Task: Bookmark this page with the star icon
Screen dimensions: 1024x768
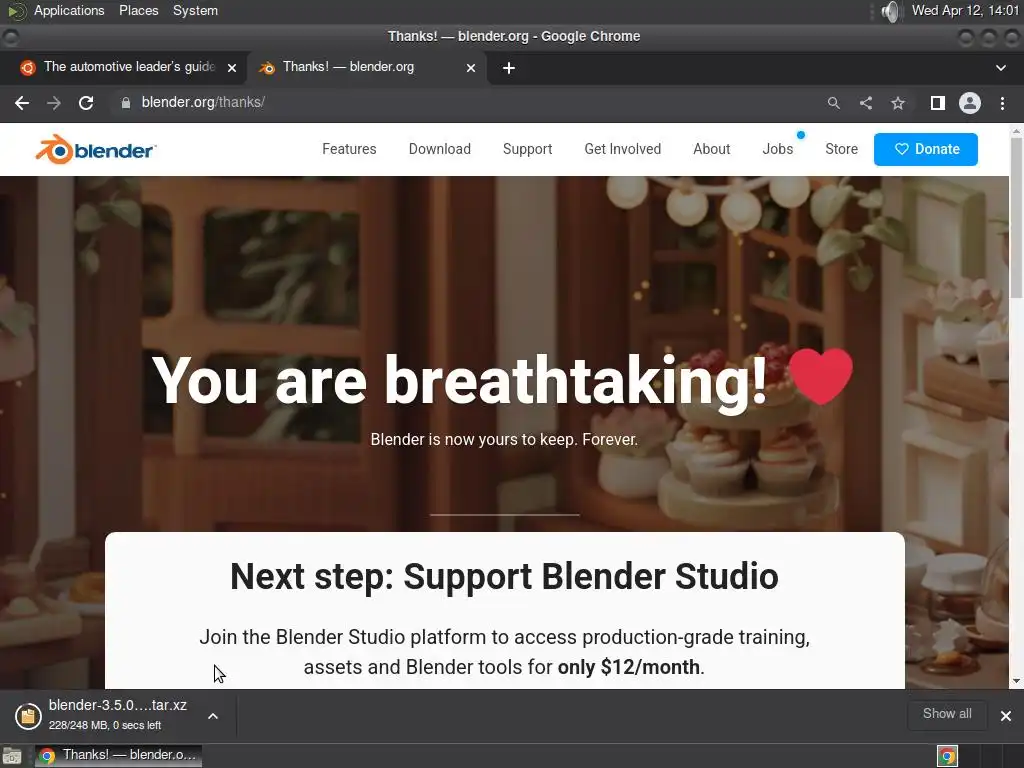Action: [898, 103]
